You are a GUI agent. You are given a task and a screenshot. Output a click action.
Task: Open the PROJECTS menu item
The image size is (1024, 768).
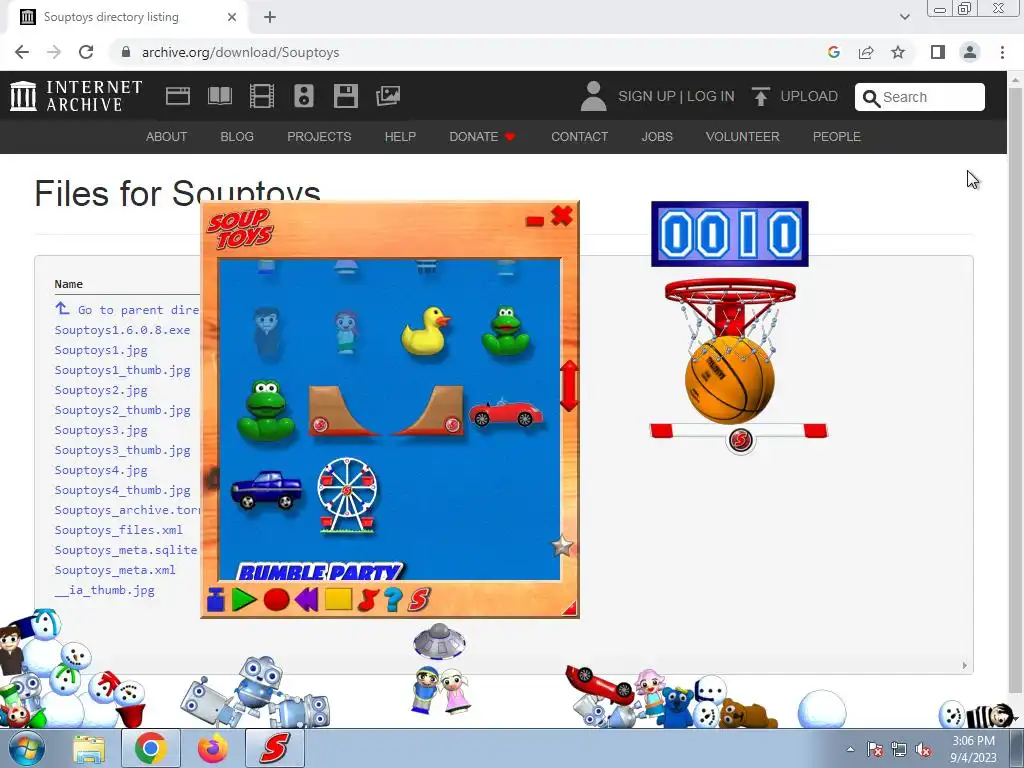click(x=319, y=136)
